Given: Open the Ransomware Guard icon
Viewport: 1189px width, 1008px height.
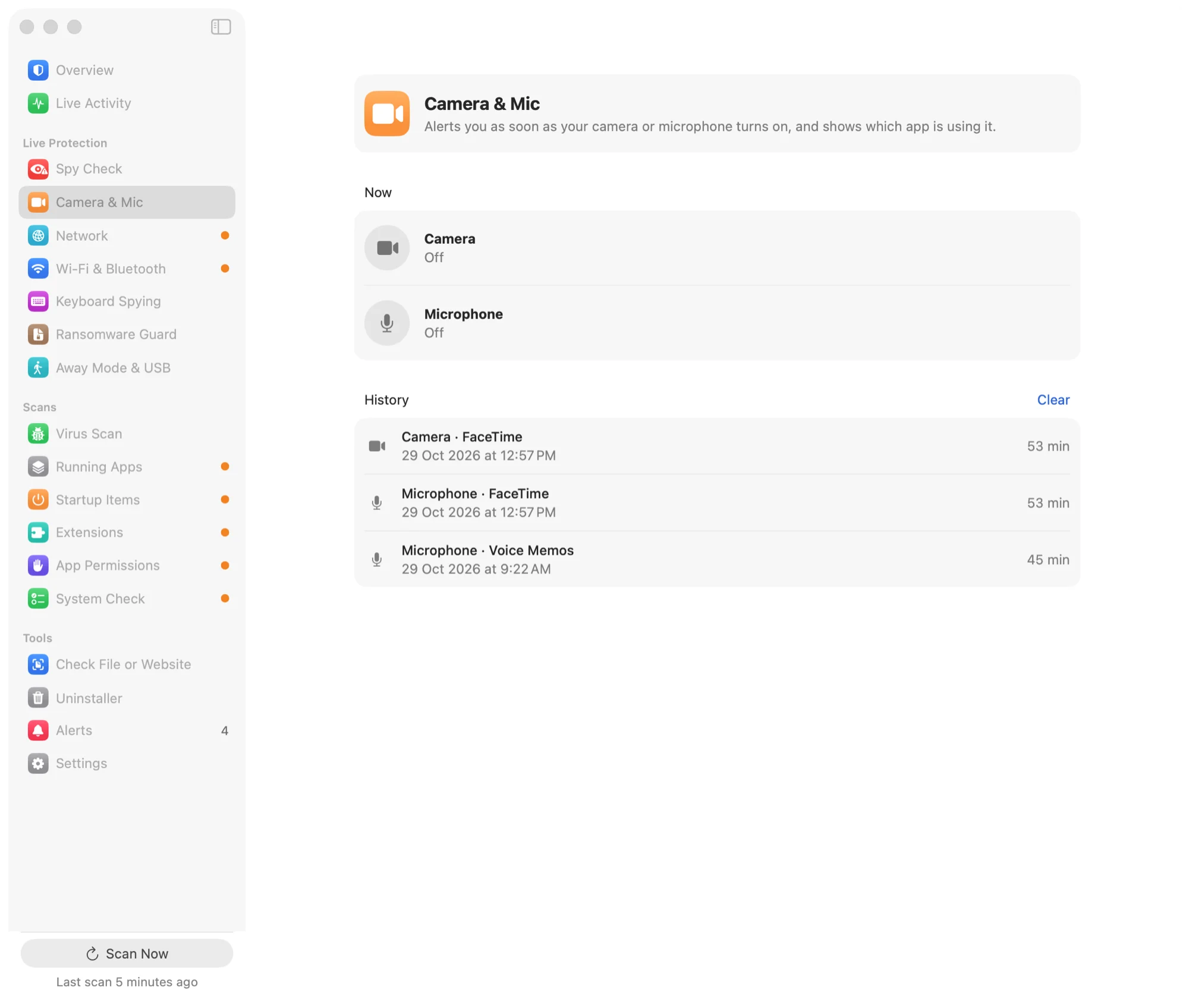Looking at the screenshot, I should [x=38, y=335].
